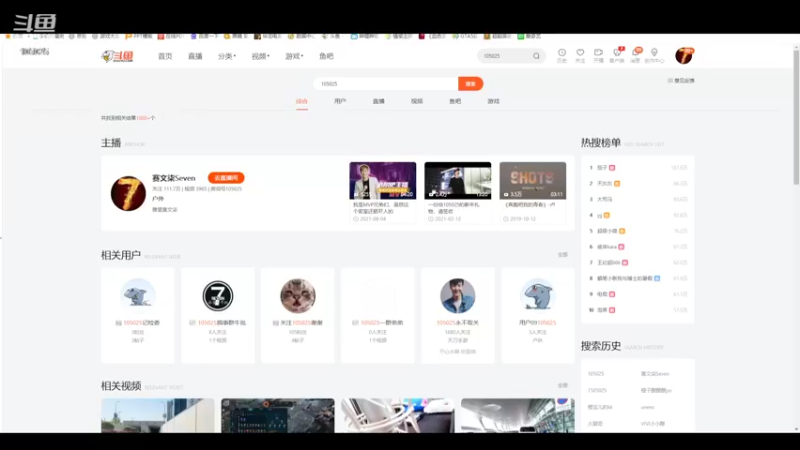Click 全部 beside 相关用户 heading

562,255
